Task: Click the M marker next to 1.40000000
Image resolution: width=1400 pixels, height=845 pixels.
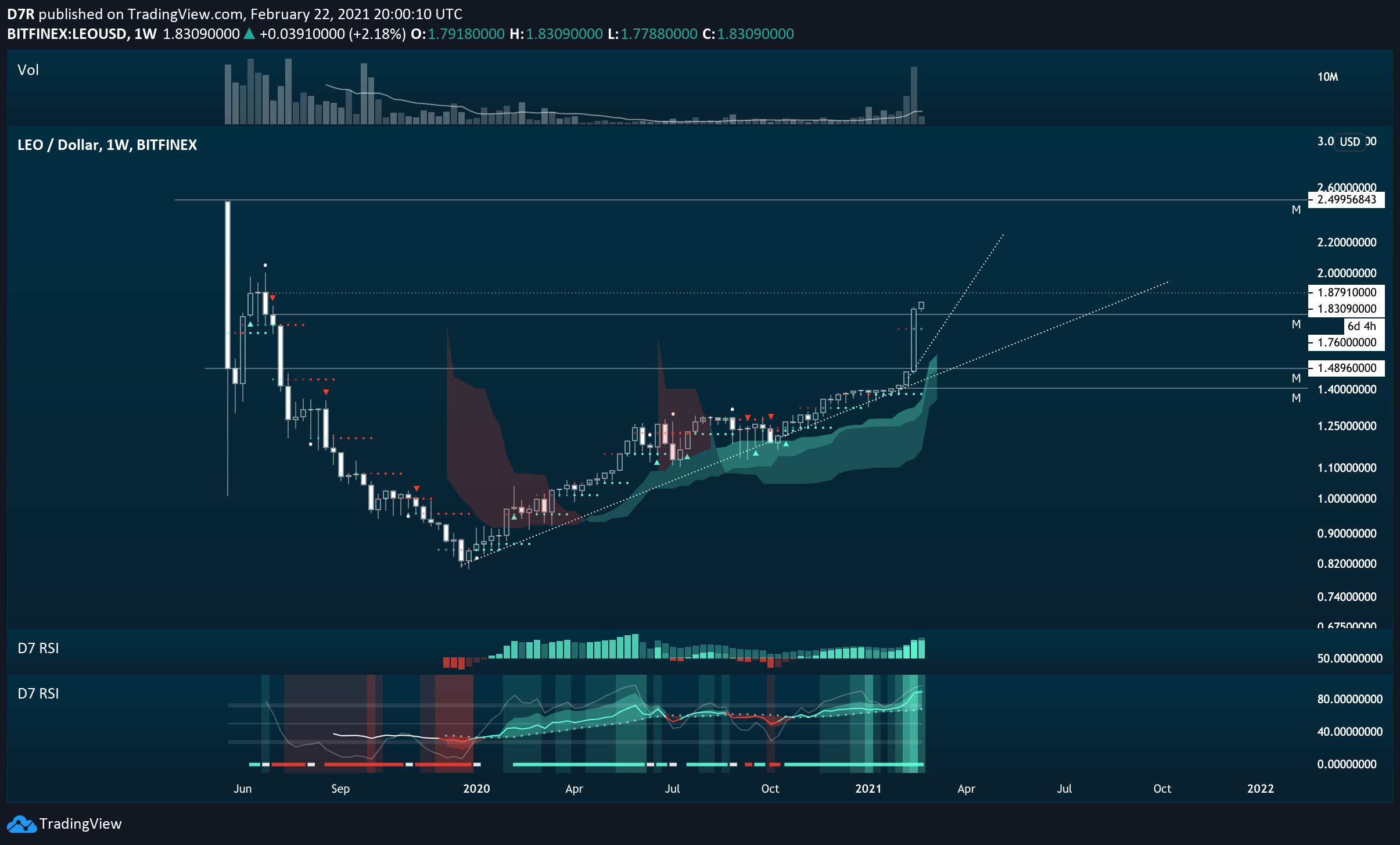Action: (x=1296, y=398)
